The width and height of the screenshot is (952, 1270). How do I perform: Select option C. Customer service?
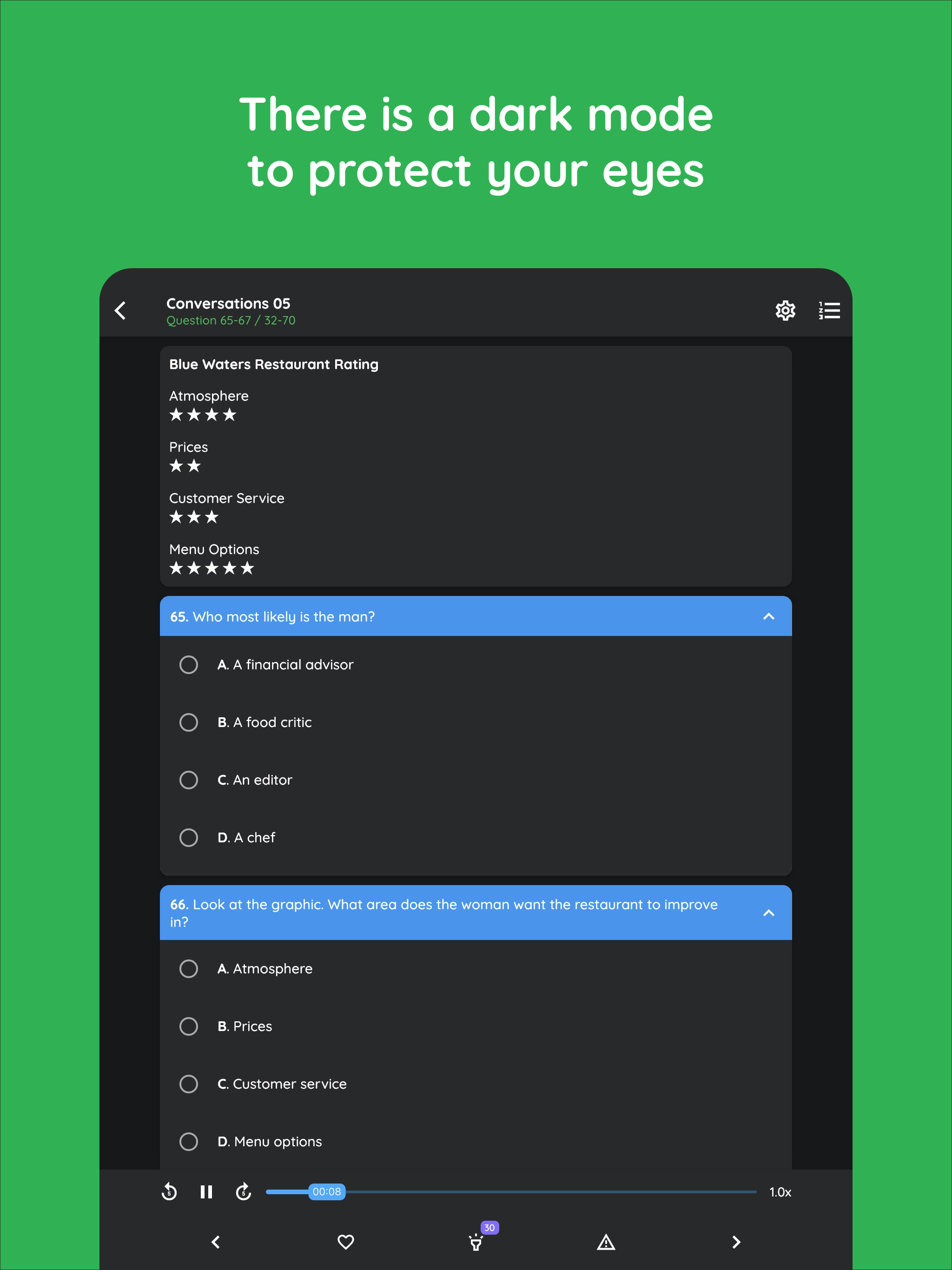coord(476,1084)
